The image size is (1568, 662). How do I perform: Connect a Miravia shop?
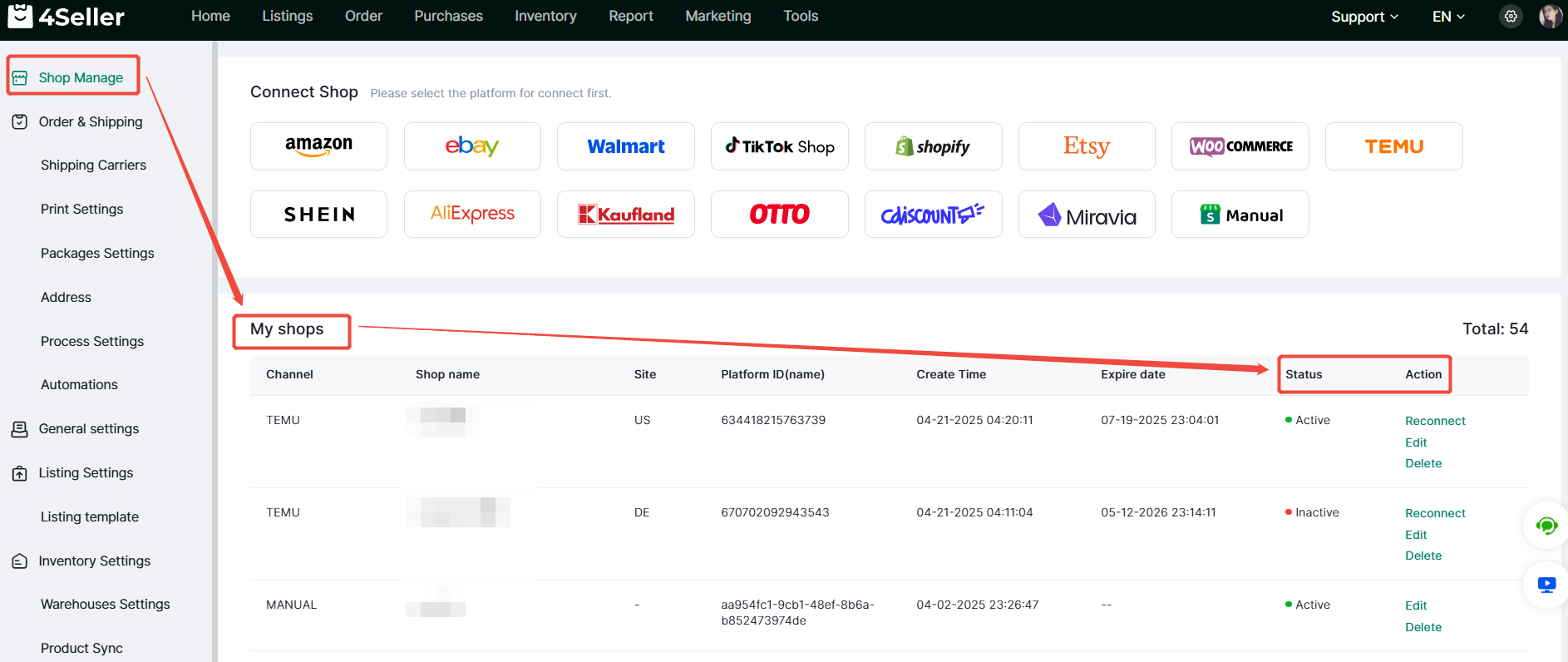1087,215
